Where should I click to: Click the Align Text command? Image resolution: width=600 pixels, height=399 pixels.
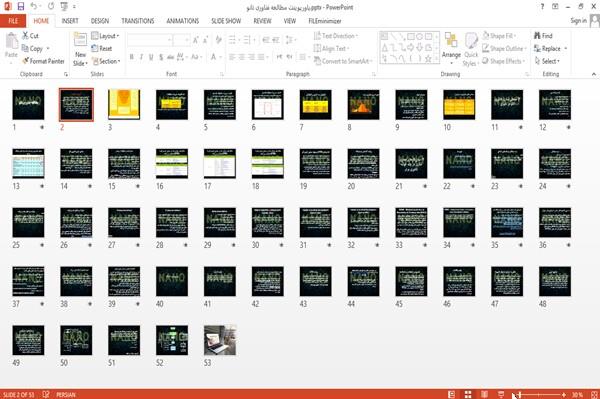click(331, 49)
